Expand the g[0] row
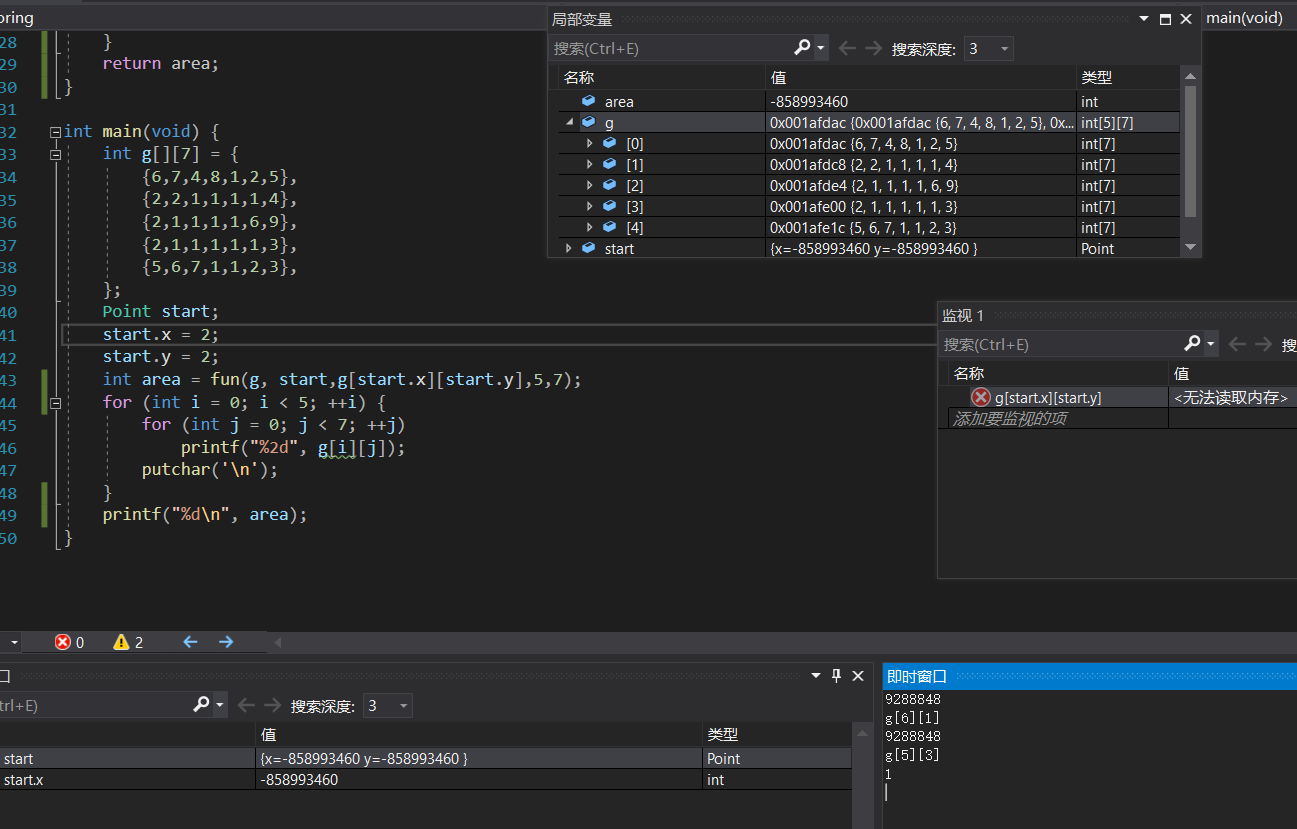 click(x=590, y=143)
